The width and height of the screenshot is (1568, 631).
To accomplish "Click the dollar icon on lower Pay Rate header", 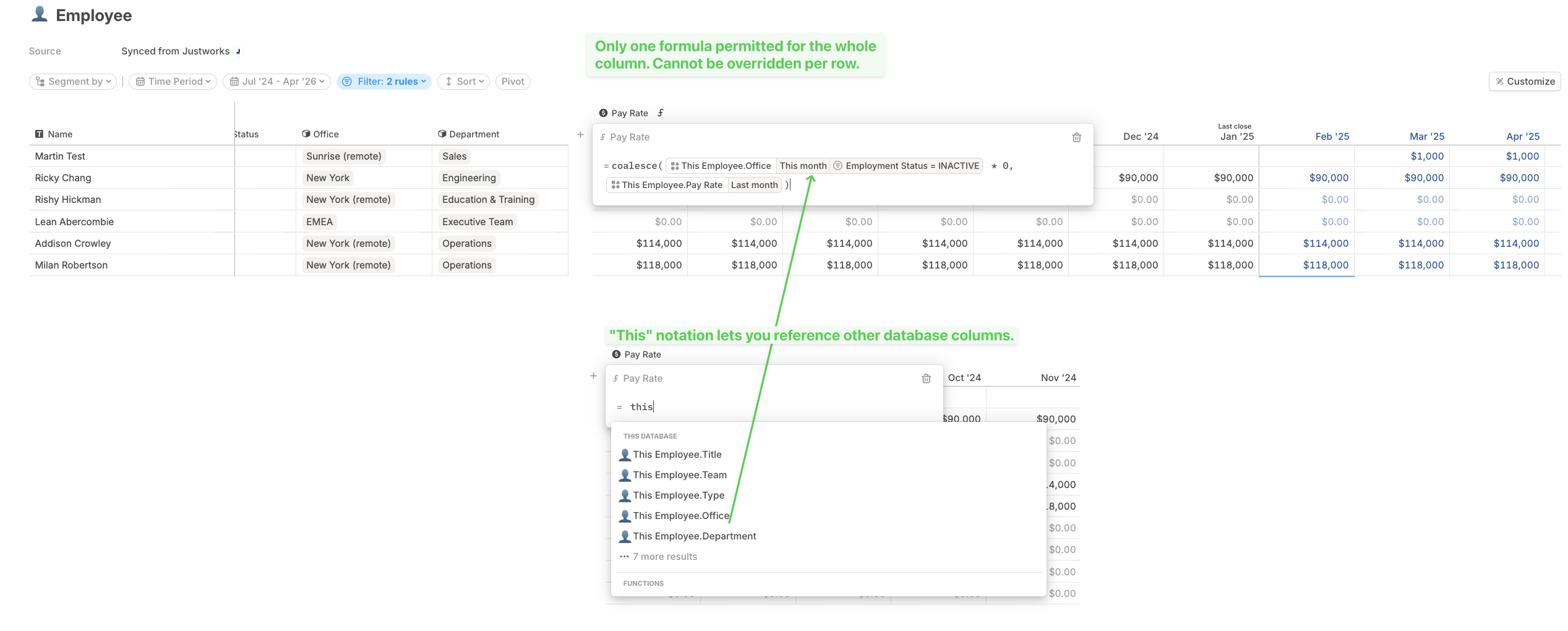I will pyautogui.click(x=616, y=354).
